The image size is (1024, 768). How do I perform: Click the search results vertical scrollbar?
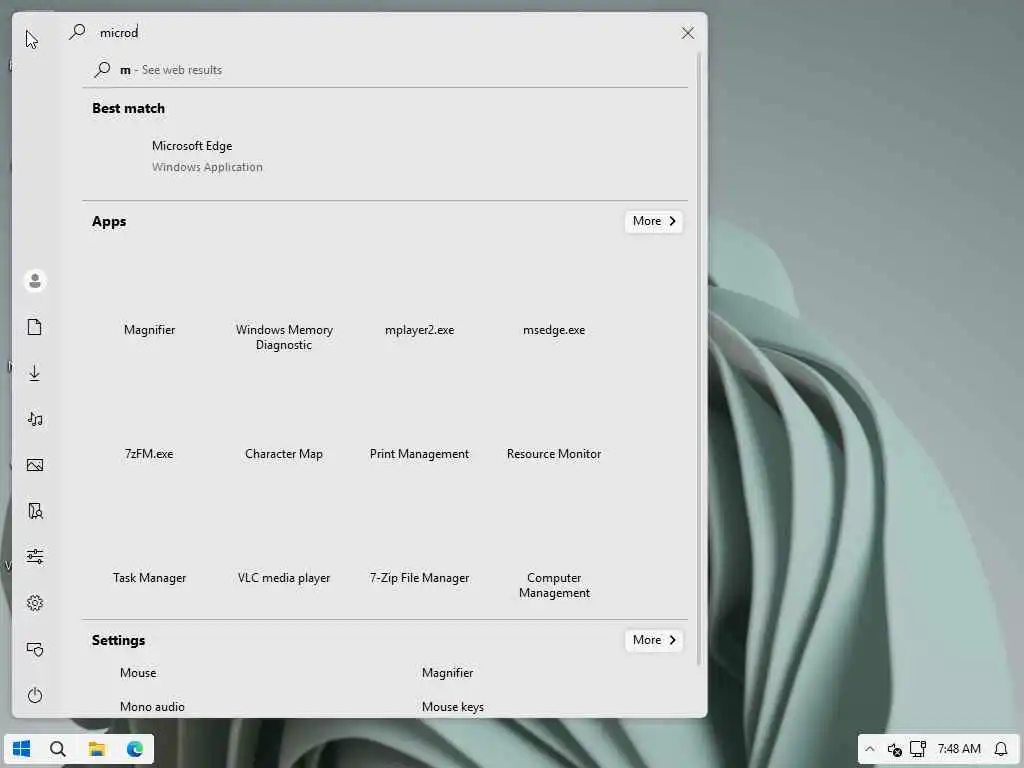[x=699, y=359]
